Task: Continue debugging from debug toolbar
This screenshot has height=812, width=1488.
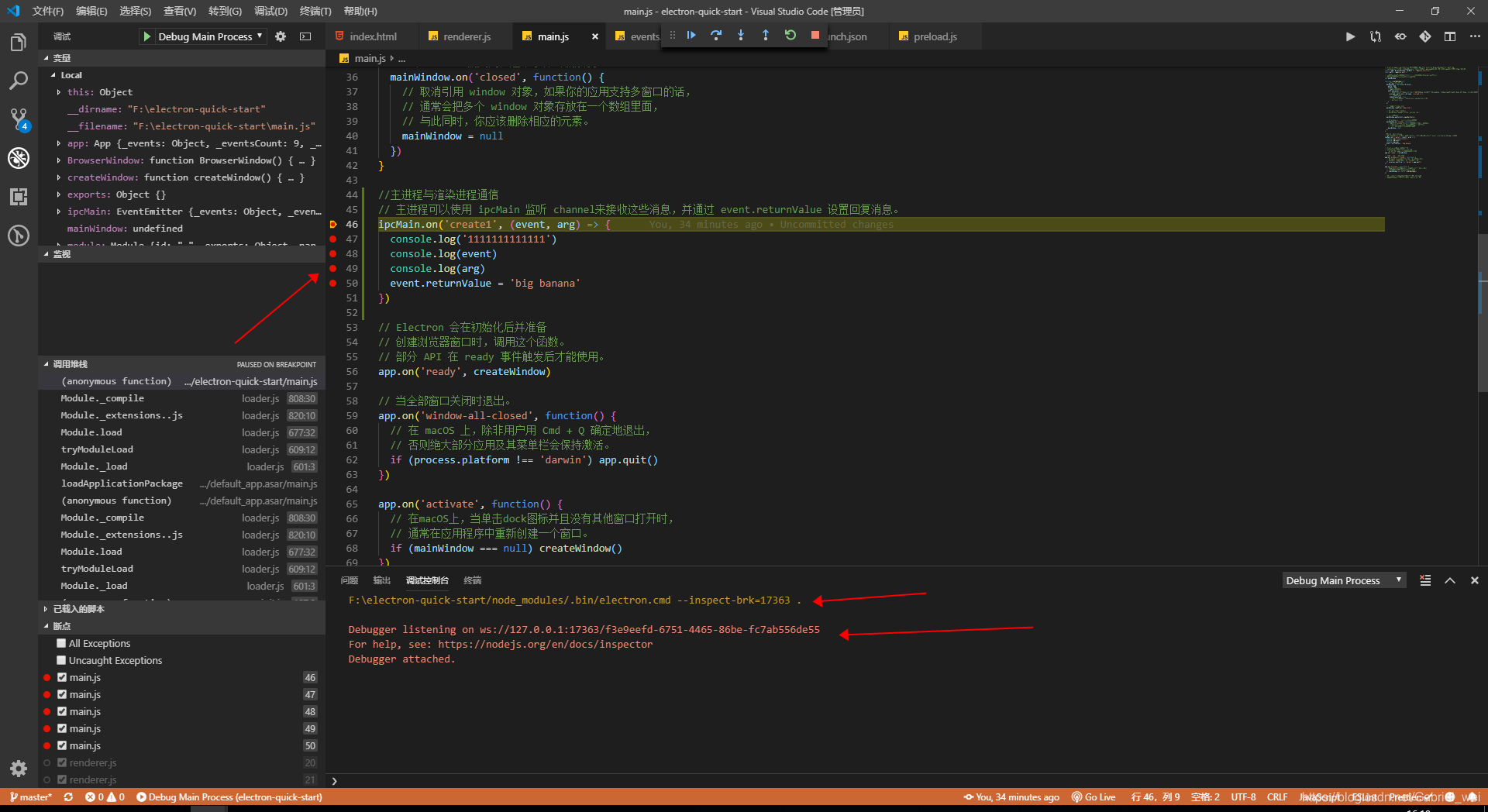Action: click(691, 35)
